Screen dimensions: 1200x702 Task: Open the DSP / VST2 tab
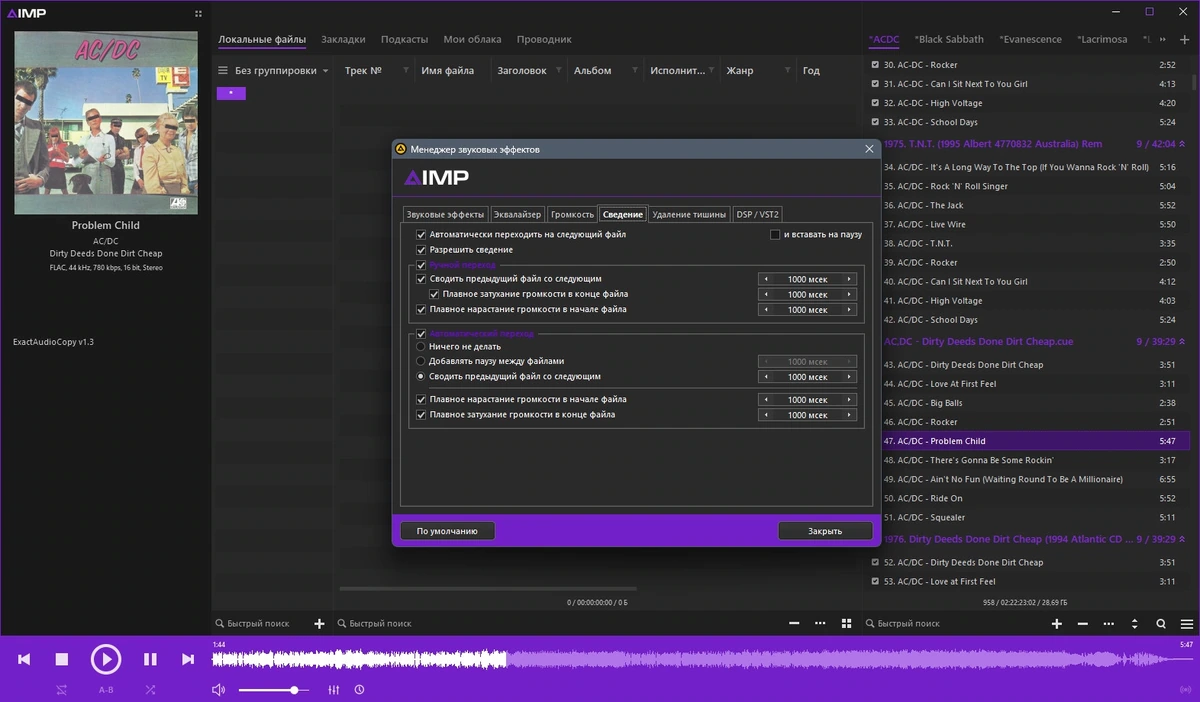point(757,214)
